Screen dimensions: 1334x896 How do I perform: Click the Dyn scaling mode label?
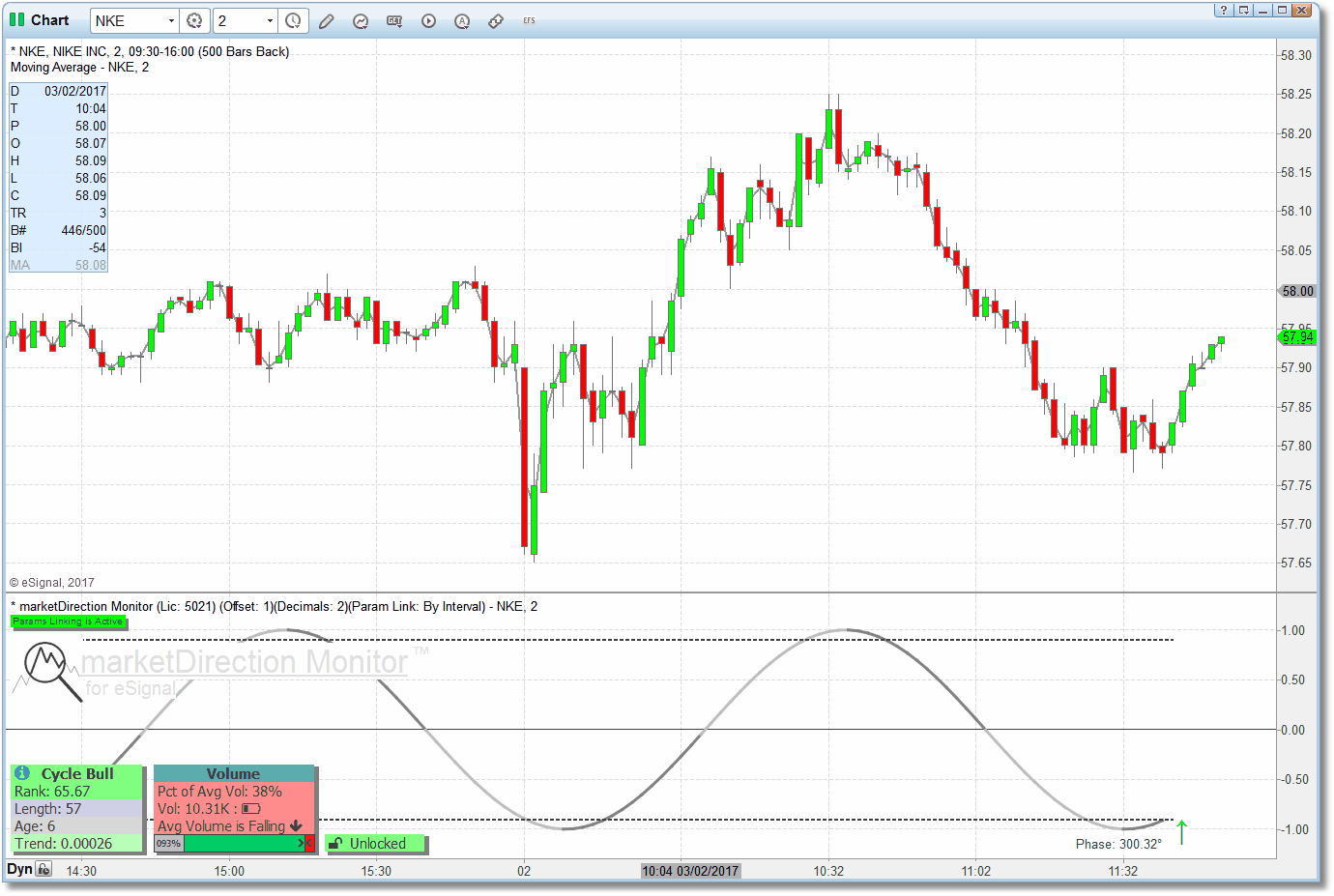(x=19, y=869)
